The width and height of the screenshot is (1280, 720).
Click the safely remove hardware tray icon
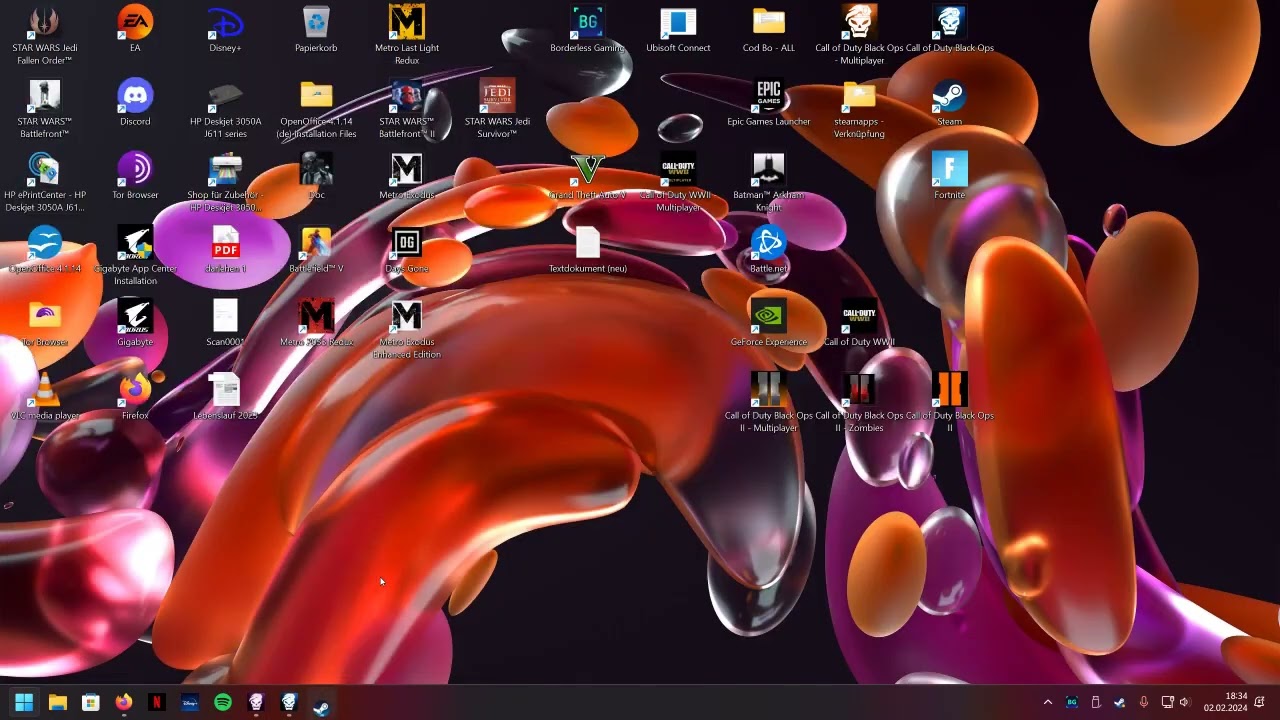[x=1095, y=702]
